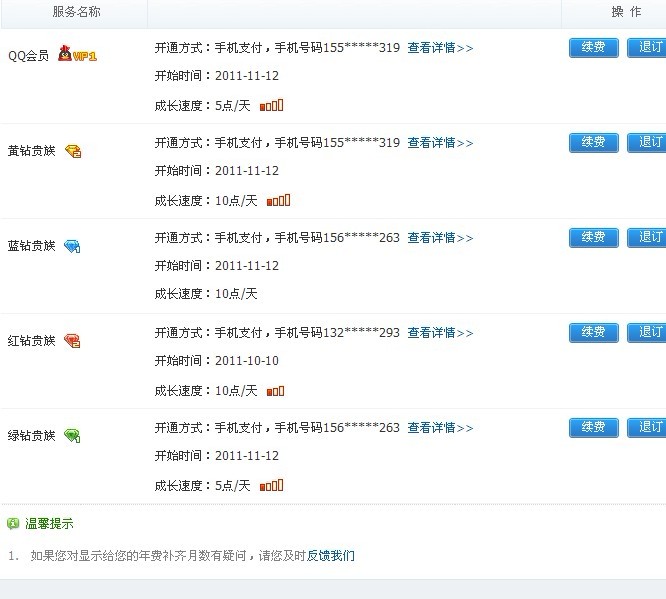Click 成长速度 10点/天 in 蓝钻贵族 row
The height and width of the screenshot is (599, 666).
(206, 294)
